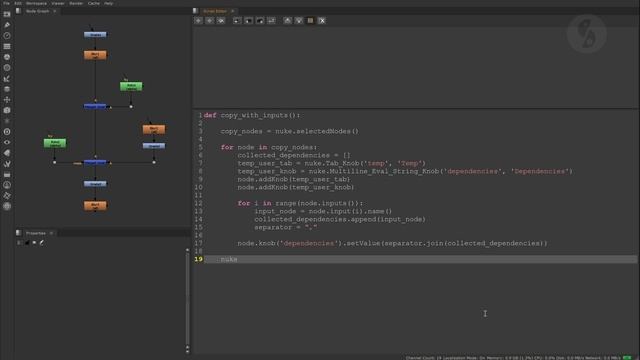640x360 pixels.
Task: Go to next script in Script Editor
Action: [x=209, y=20]
